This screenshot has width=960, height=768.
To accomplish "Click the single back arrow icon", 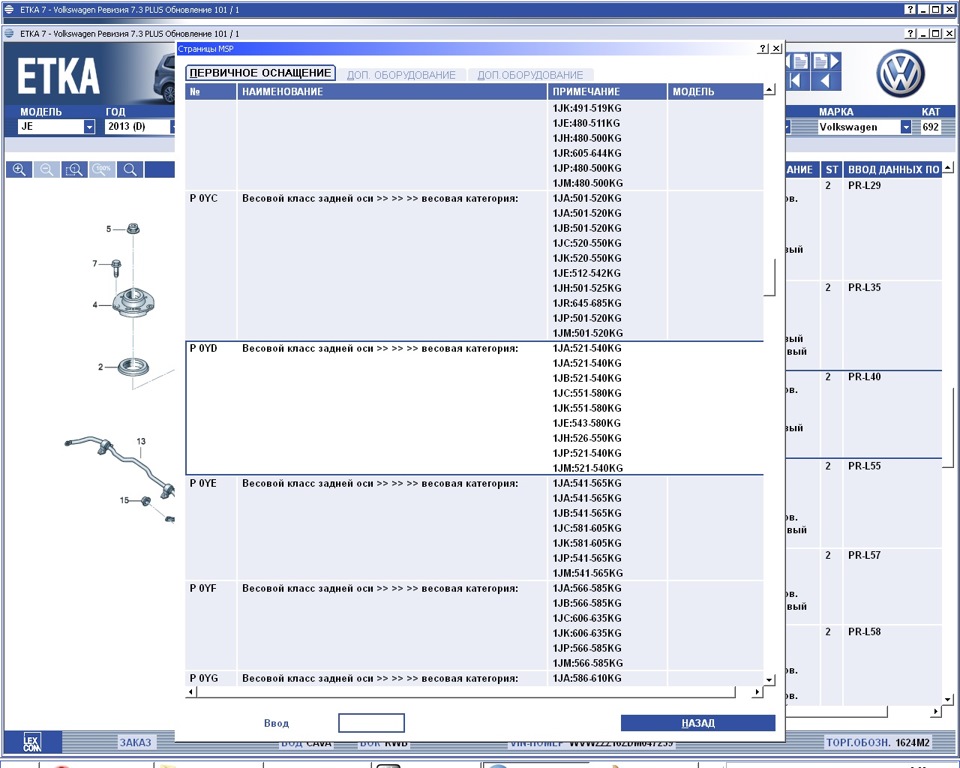I will point(826,81).
